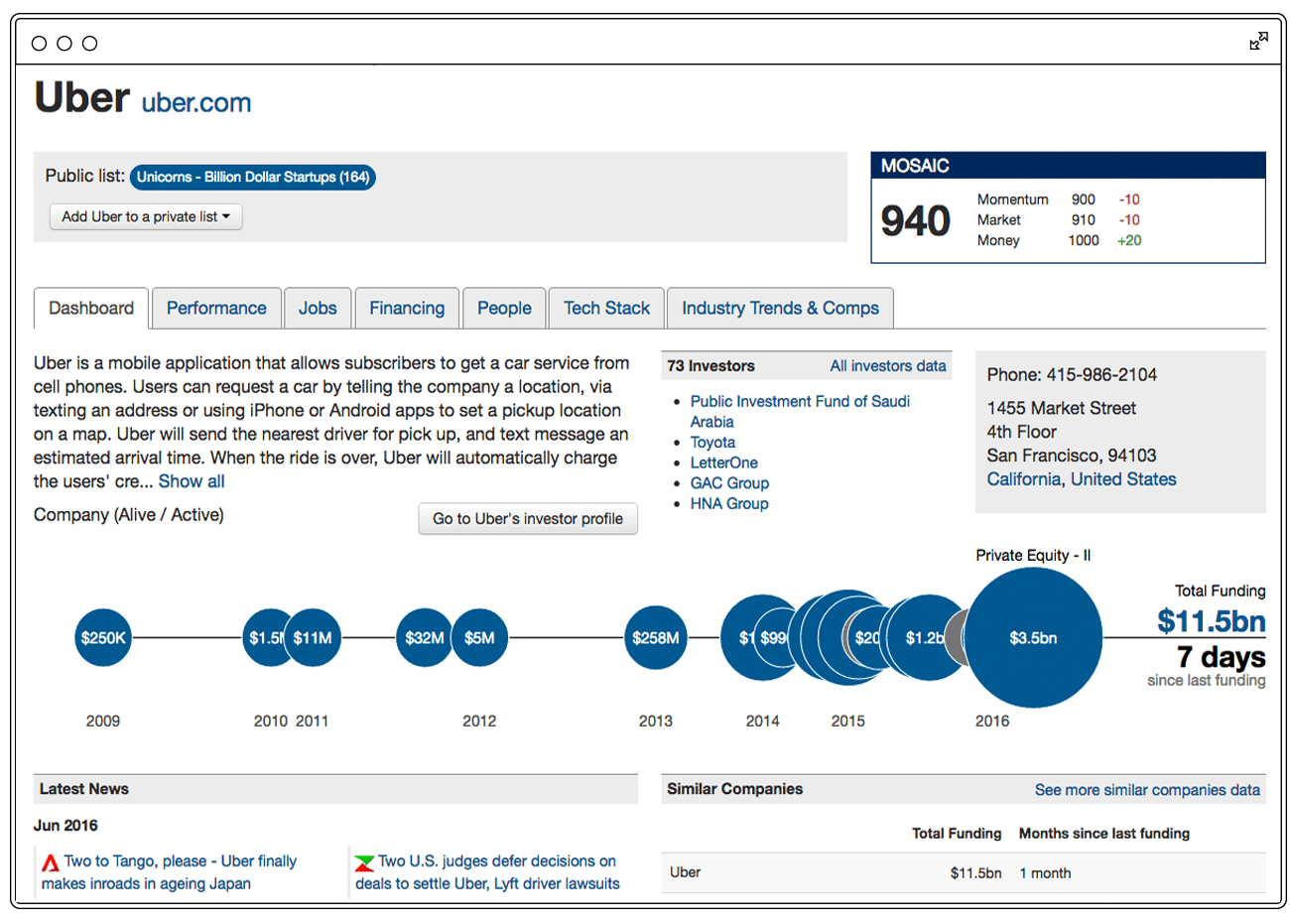Open the Tech Stack tab
Viewport: 1290px width, 924px height.
coord(606,309)
